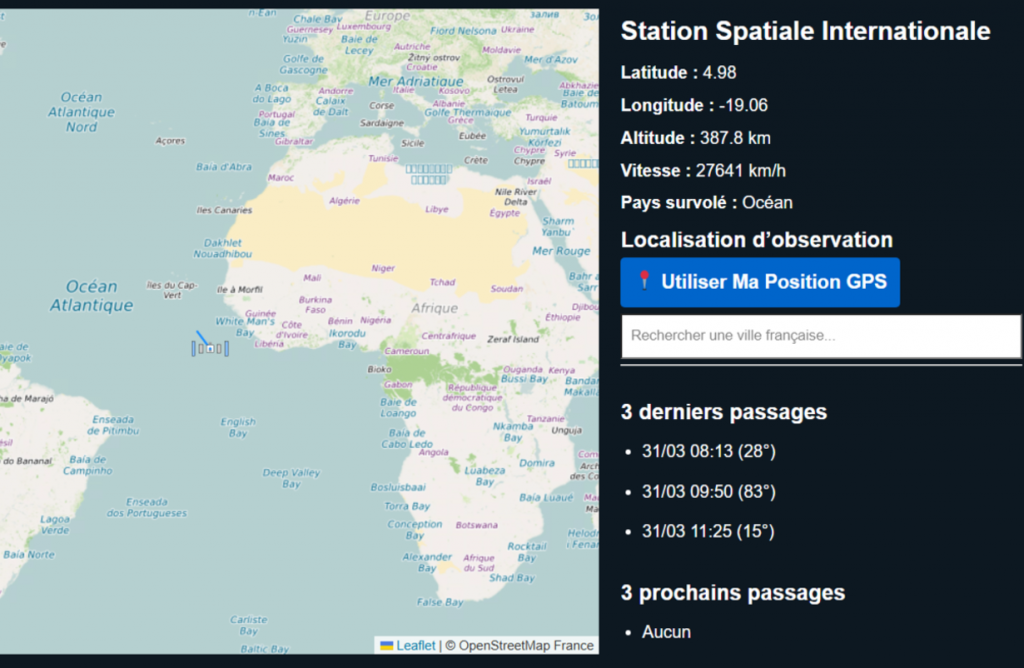Focus the Rechercher une ville française field

click(x=821, y=336)
